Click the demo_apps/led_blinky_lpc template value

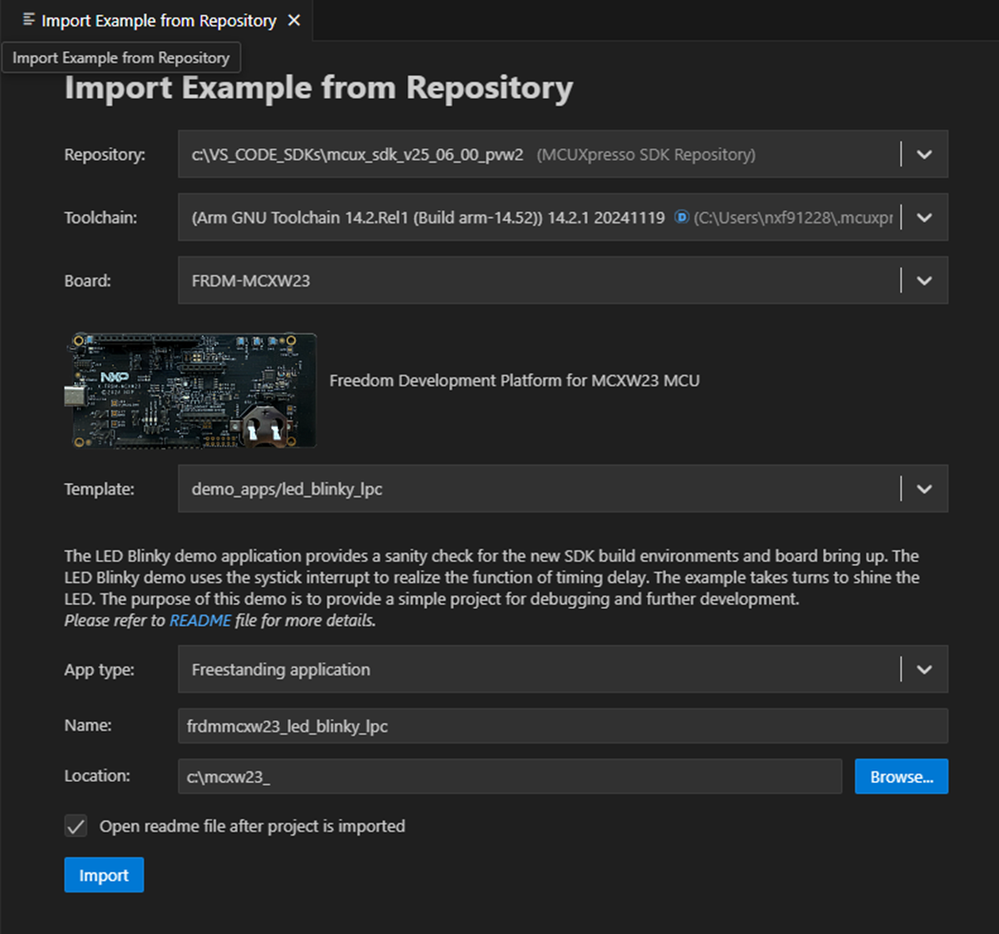point(287,490)
